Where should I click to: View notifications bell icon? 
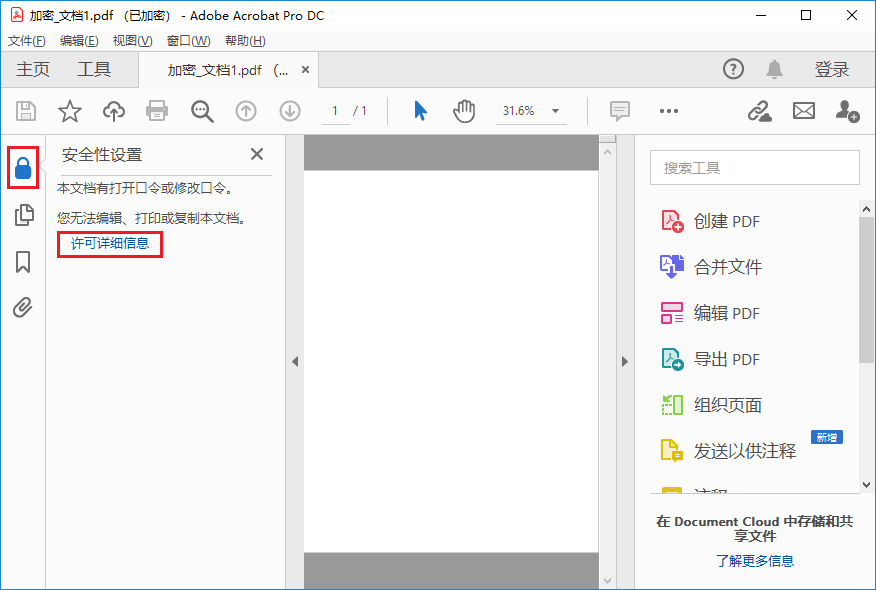tap(774, 69)
